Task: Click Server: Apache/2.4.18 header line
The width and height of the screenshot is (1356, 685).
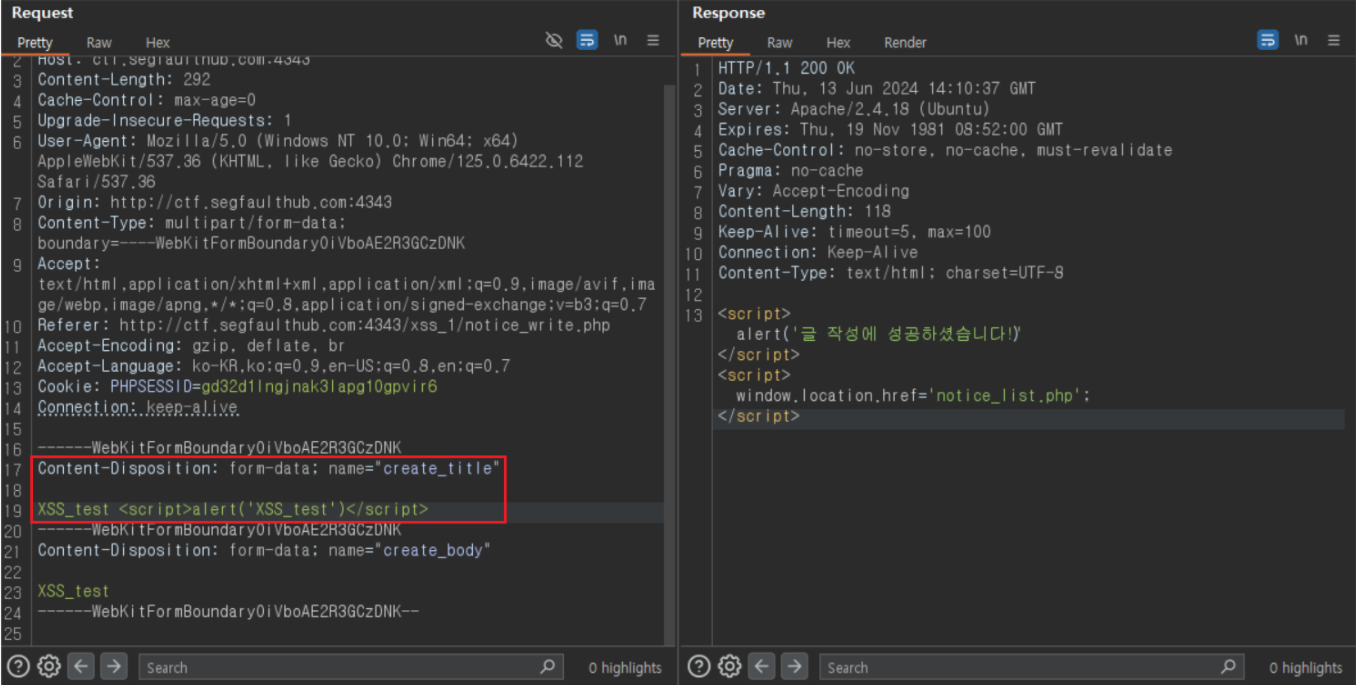Action: click(x=853, y=109)
